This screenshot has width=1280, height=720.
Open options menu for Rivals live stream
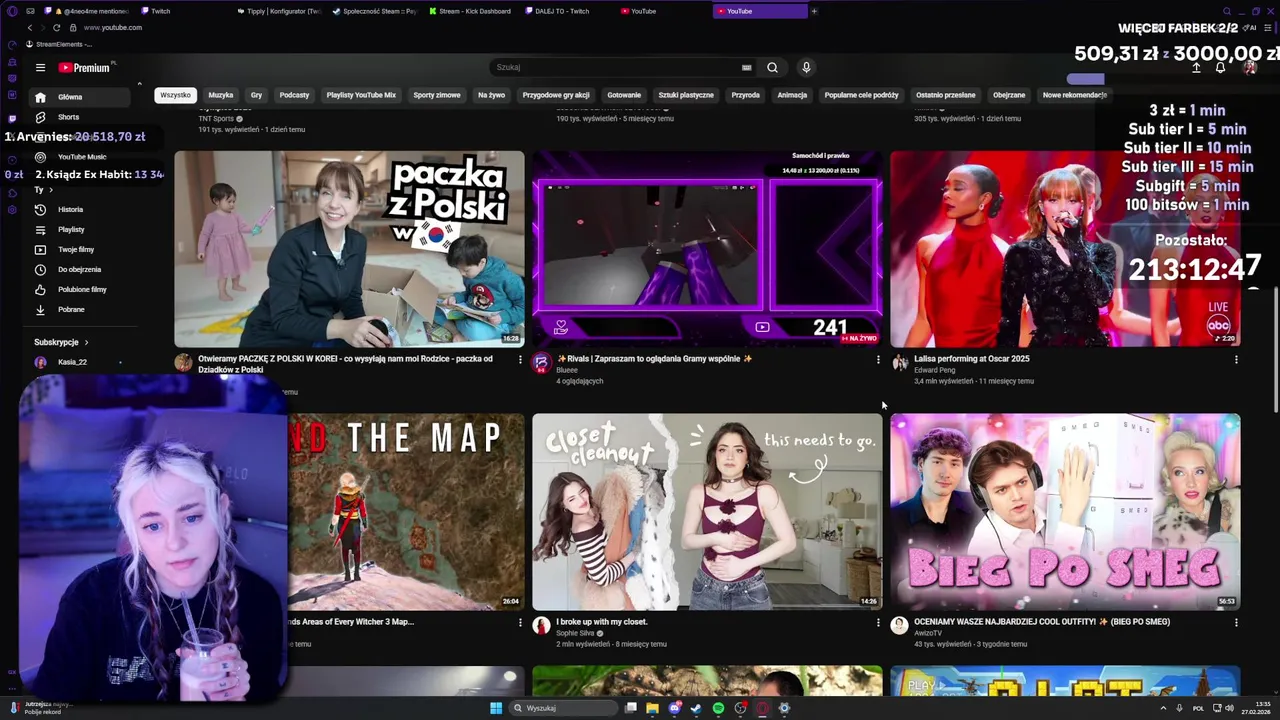point(878,360)
